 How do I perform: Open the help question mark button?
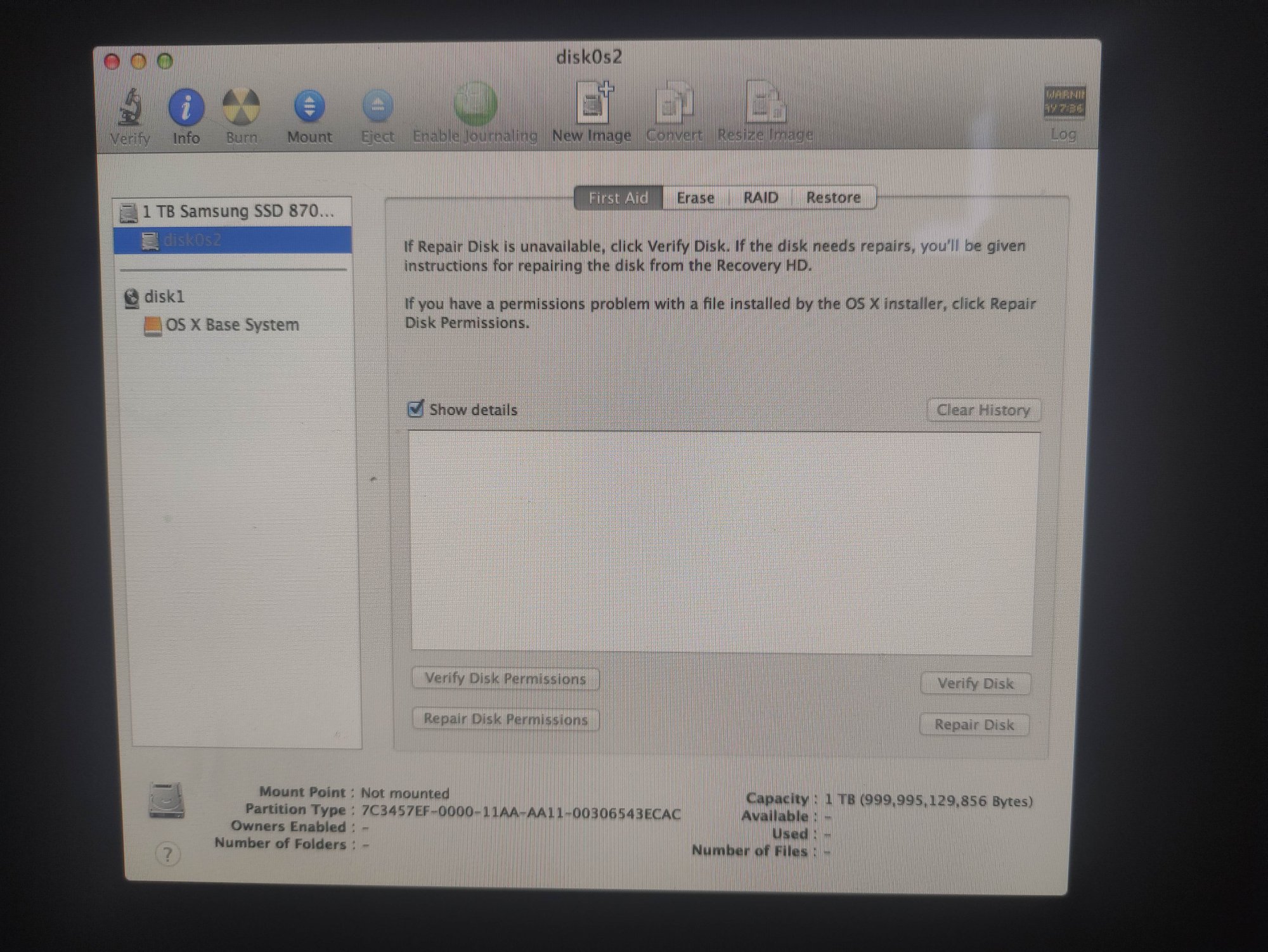pos(167,854)
